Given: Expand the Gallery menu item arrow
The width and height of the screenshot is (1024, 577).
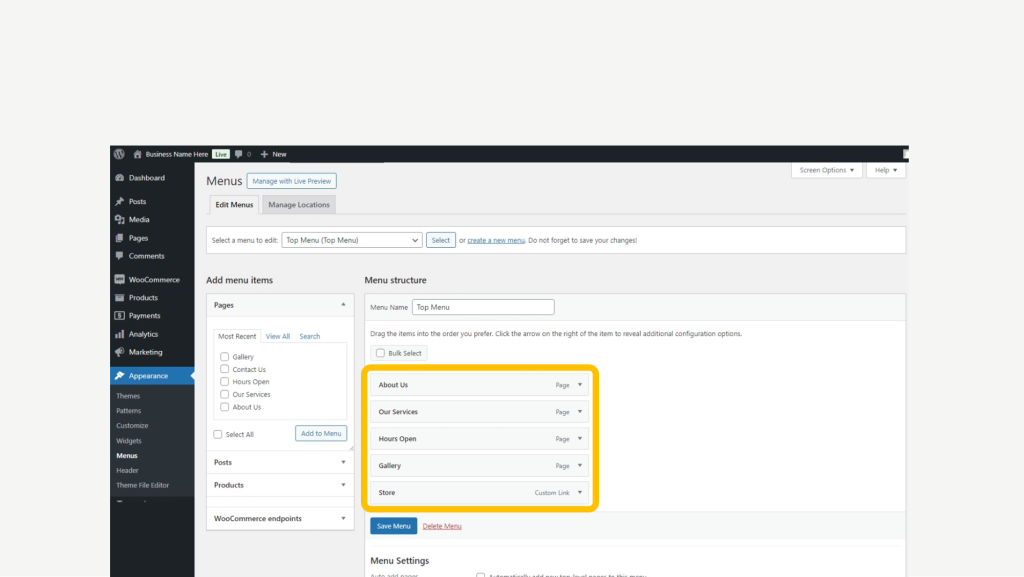Looking at the screenshot, I should tap(579, 465).
